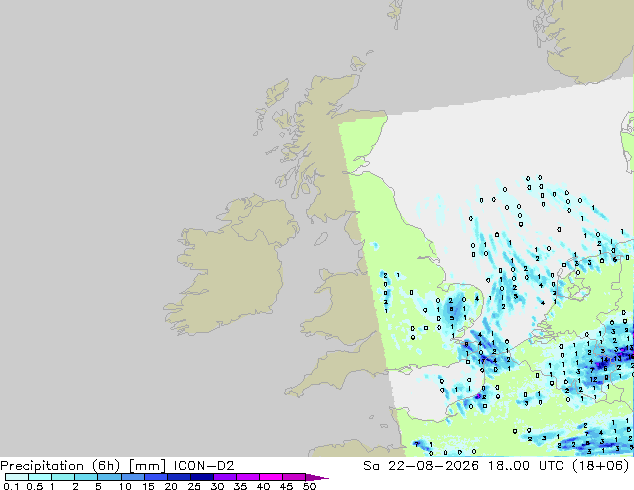Image resolution: width=634 pixels, height=490 pixels.
Task: Select the legend swatch between 2 and 5
Action: pos(87,477)
